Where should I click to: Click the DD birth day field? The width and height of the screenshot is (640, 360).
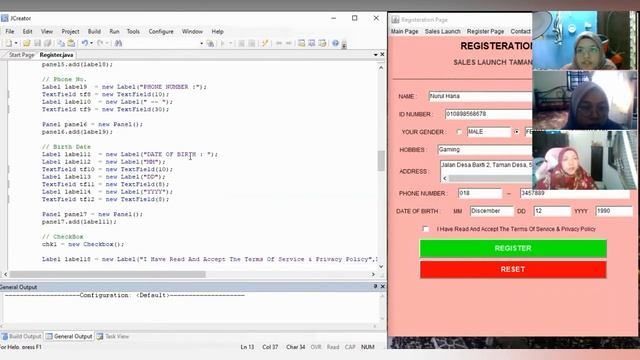coord(552,211)
